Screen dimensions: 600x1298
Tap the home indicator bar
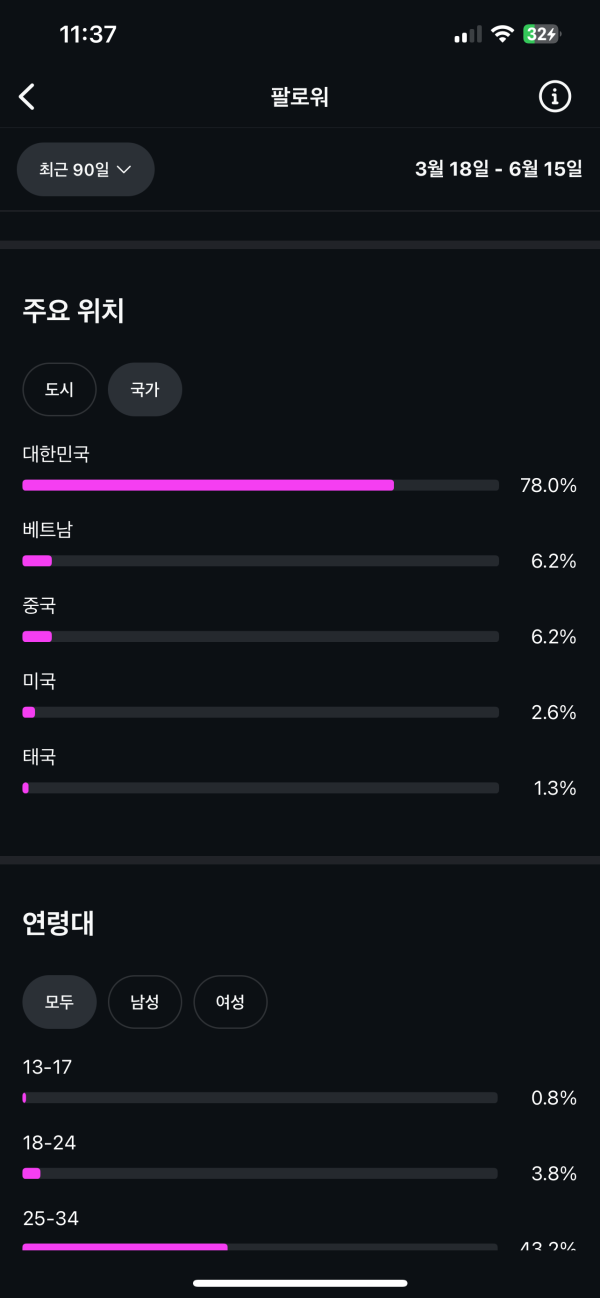[300, 1283]
